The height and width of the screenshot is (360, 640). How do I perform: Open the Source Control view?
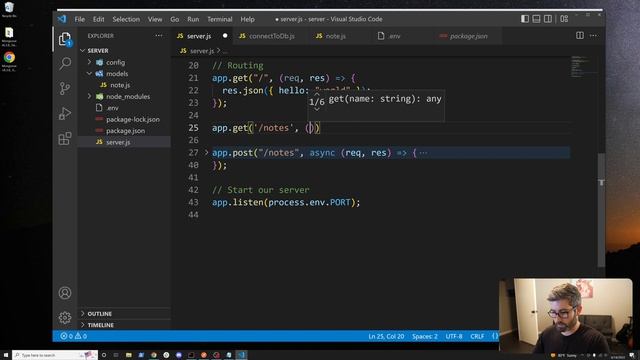tap(65, 88)
